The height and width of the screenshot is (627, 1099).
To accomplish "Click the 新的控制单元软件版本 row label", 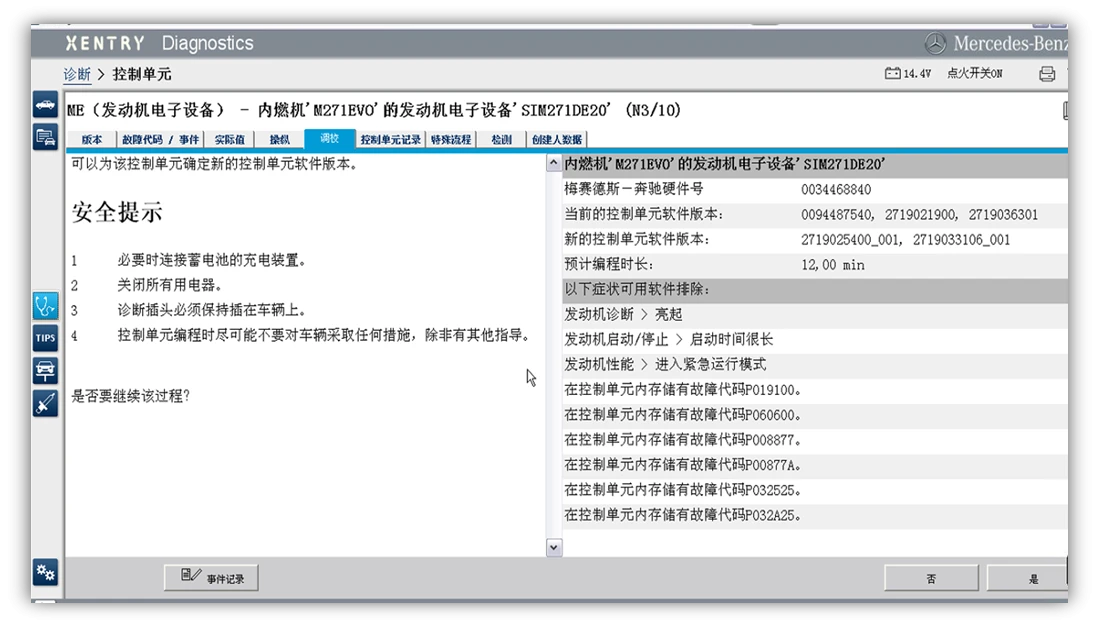I will (636, 240).
